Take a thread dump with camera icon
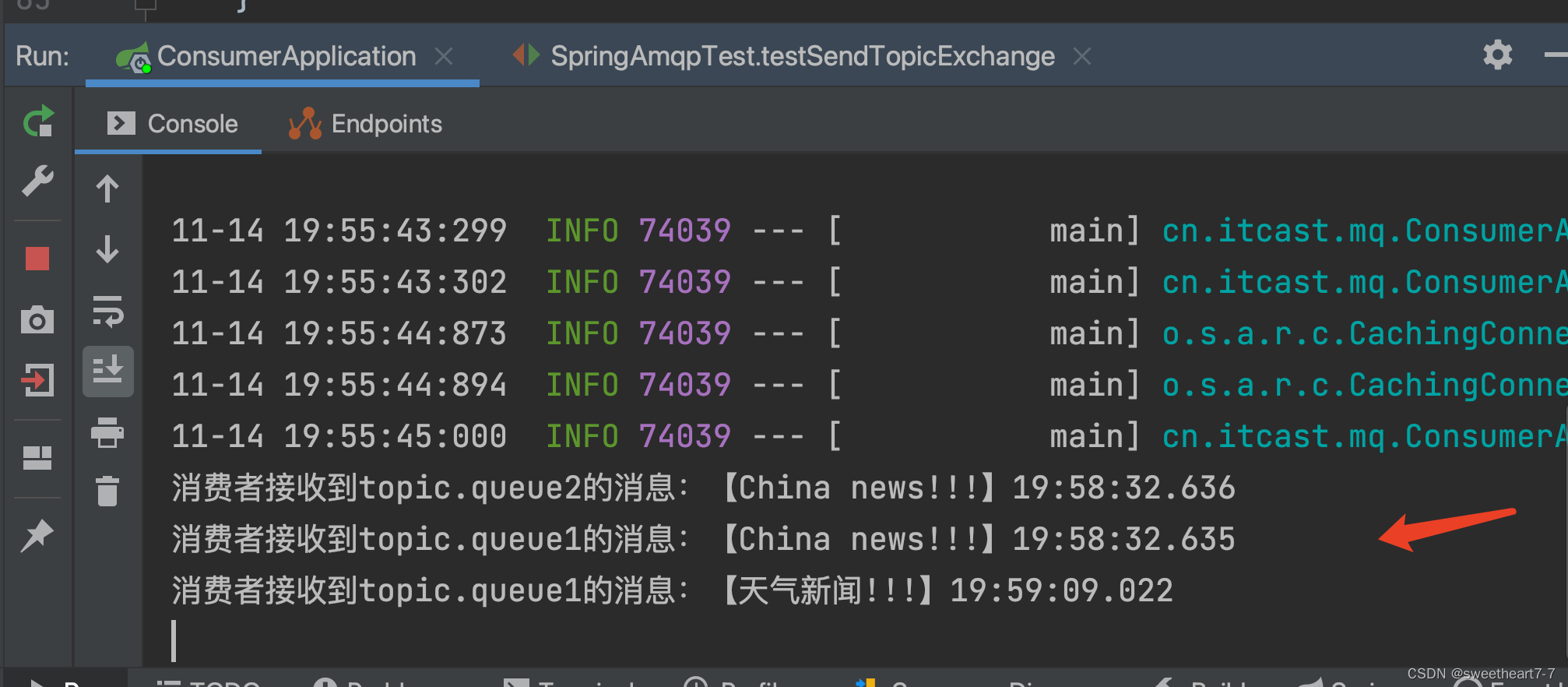Viewport: 1568px width, 687px height. [x=37, y=319]
